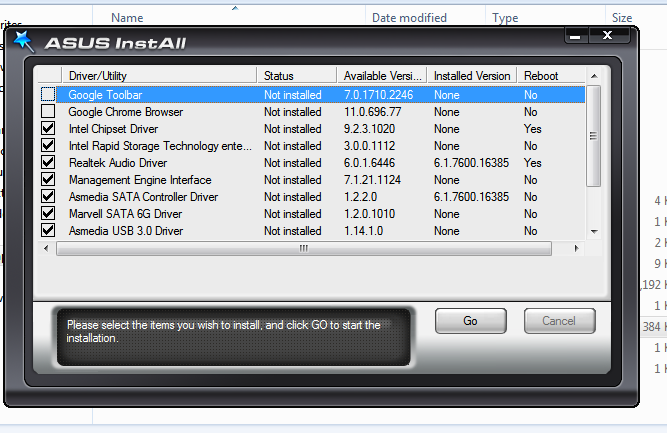Sort list by Status column header
The height and width of the screenshot is (433, 667).
click(296, 76)
